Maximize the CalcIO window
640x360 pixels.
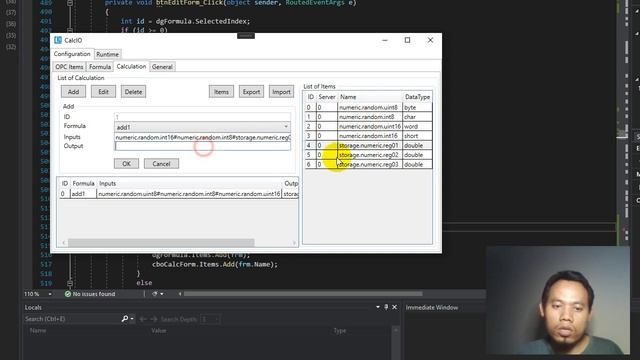[x=407, y=40]
